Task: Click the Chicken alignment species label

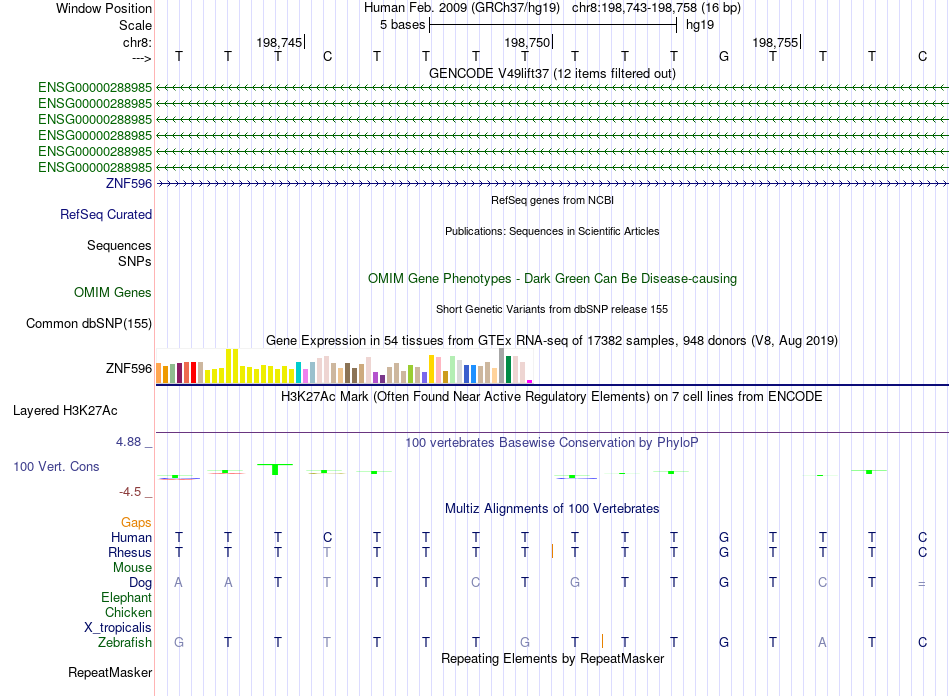Action: (x=128, y=612)
